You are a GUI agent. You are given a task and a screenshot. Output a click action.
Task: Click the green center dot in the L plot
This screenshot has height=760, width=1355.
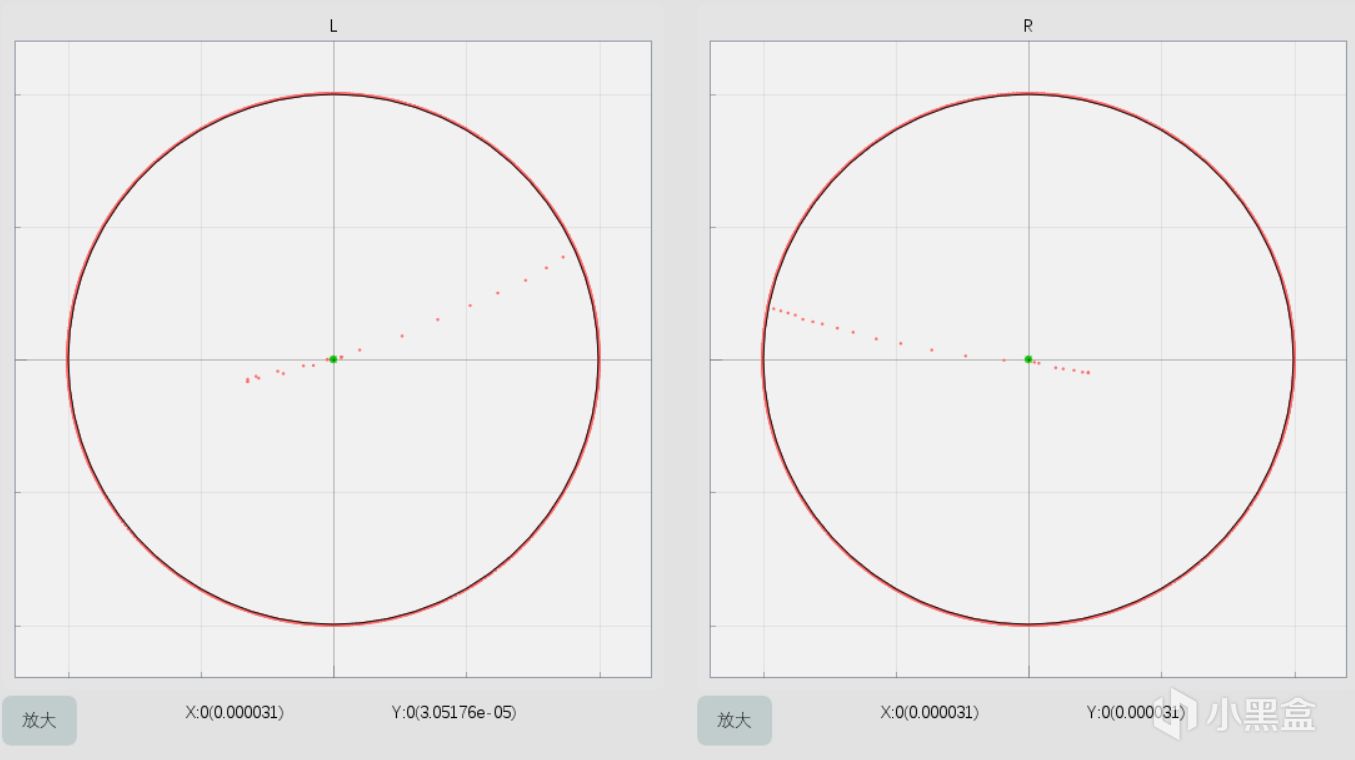tap(333, 359)
